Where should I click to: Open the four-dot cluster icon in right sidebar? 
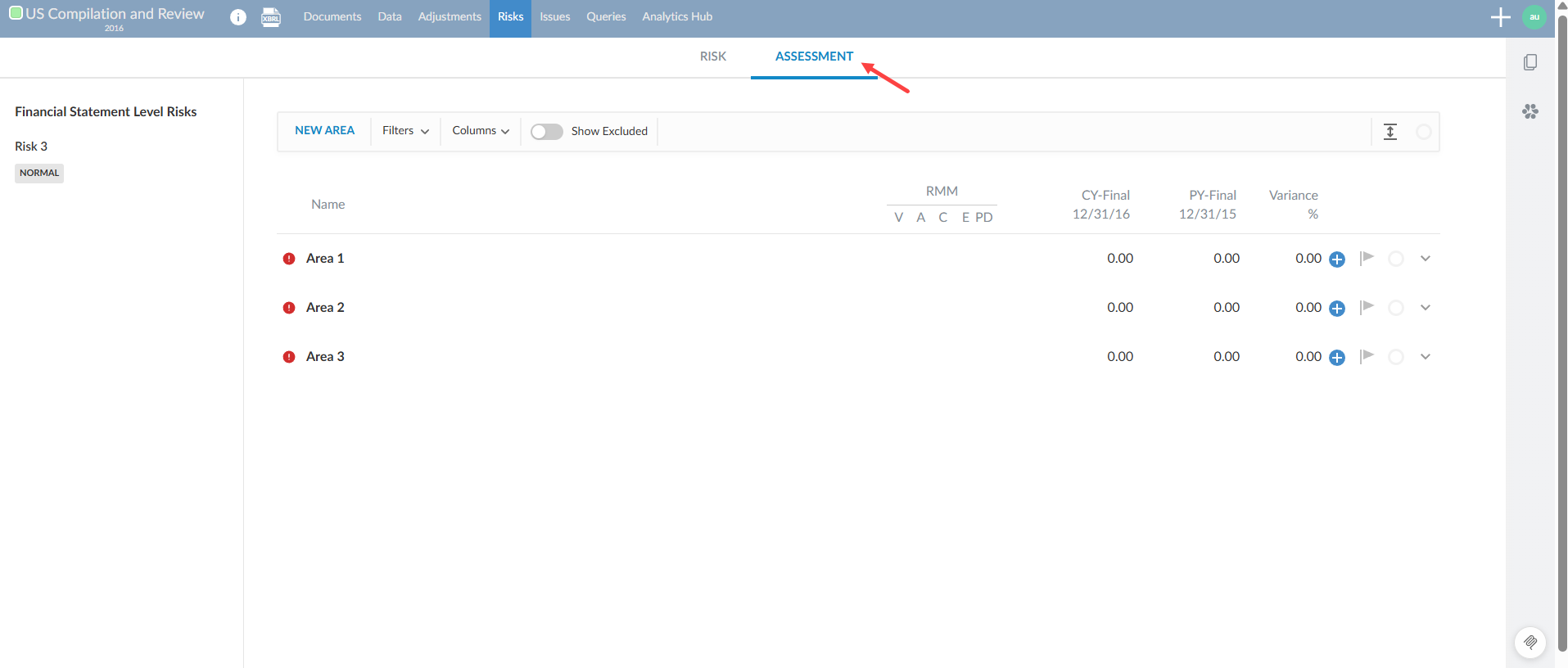(x=1530, y=111)
